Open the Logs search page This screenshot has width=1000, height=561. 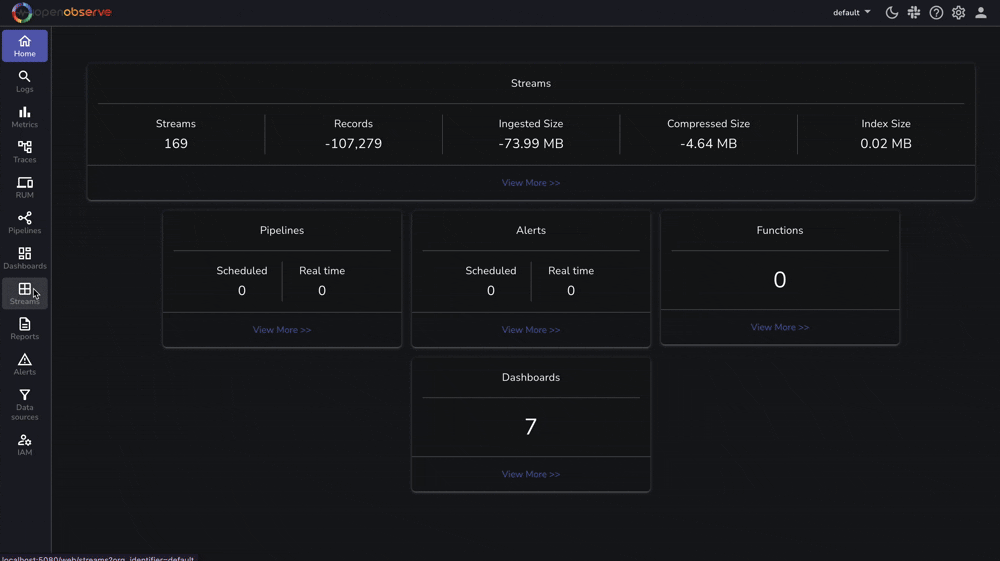tap(24, 81)
